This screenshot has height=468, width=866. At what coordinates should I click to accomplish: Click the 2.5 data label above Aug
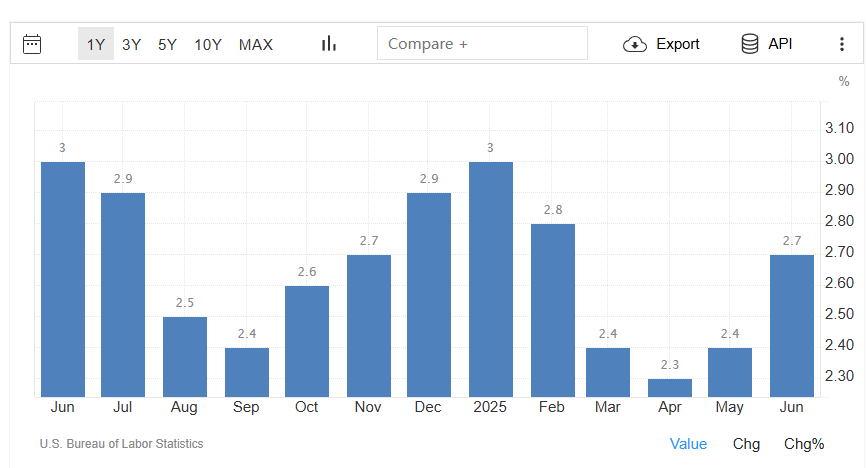[x=185, y=303]
